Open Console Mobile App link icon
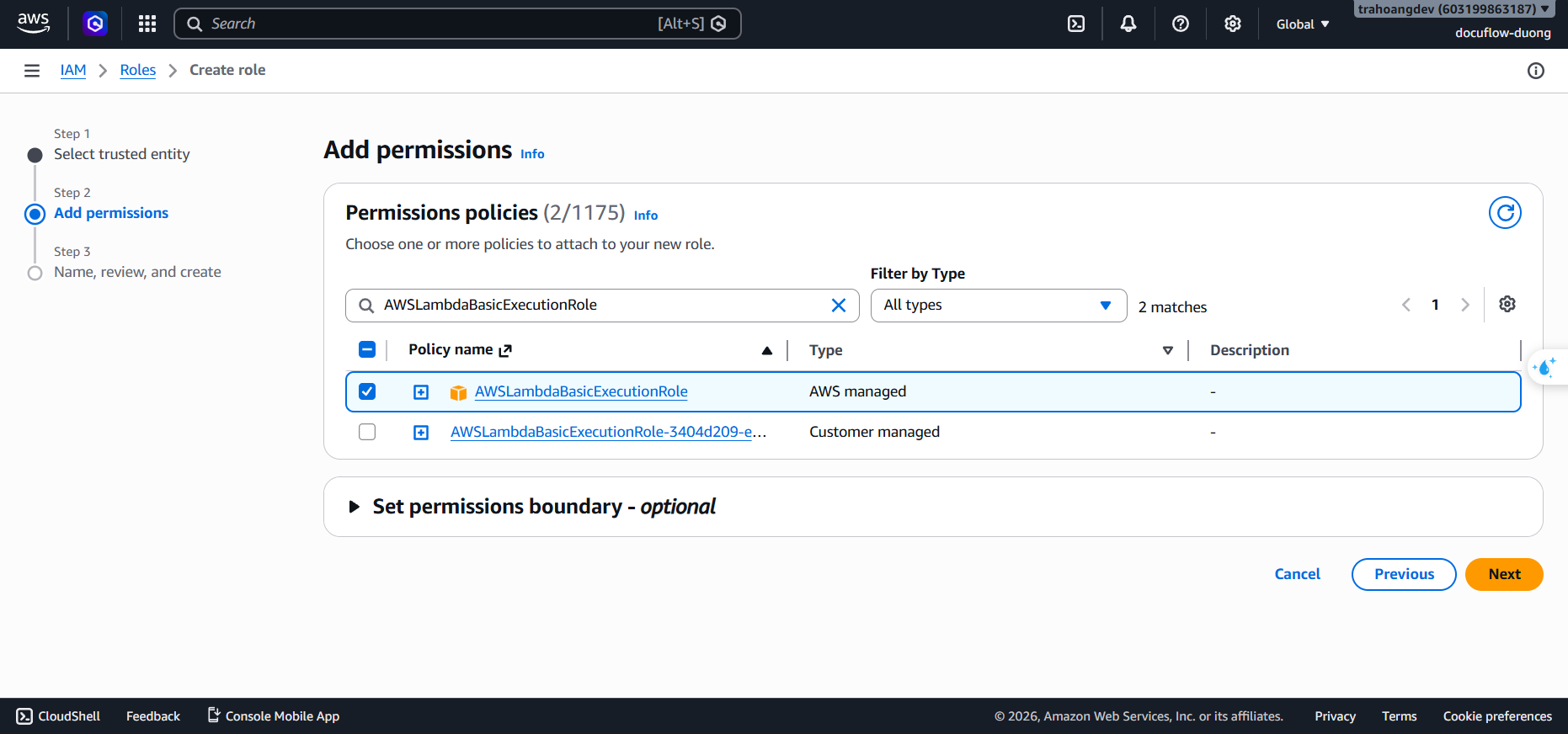This screenshot has width=1568, height=734. (214, 715)
